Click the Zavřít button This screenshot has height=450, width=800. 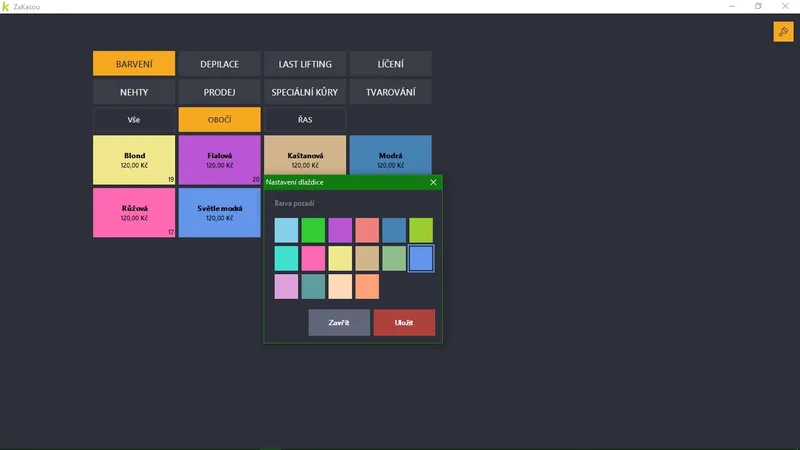tap(339, 322)
